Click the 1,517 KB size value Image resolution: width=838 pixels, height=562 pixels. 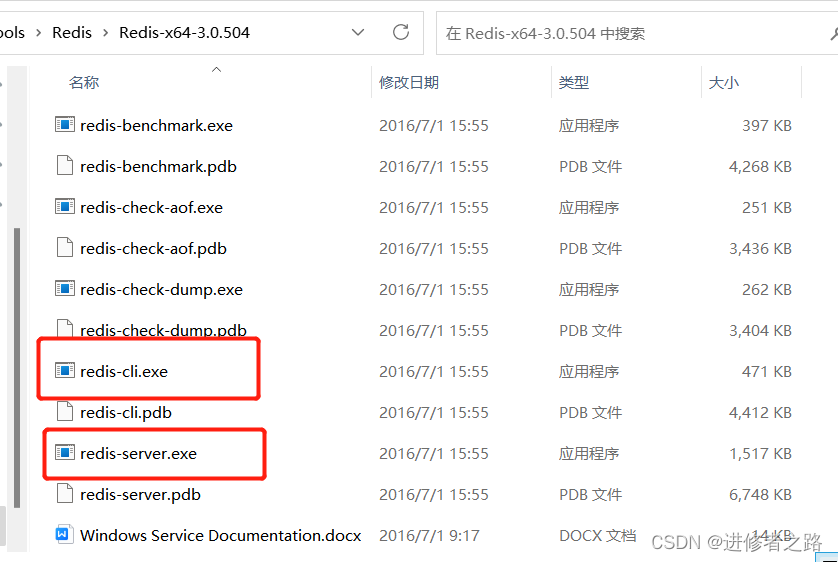point(760,454)
